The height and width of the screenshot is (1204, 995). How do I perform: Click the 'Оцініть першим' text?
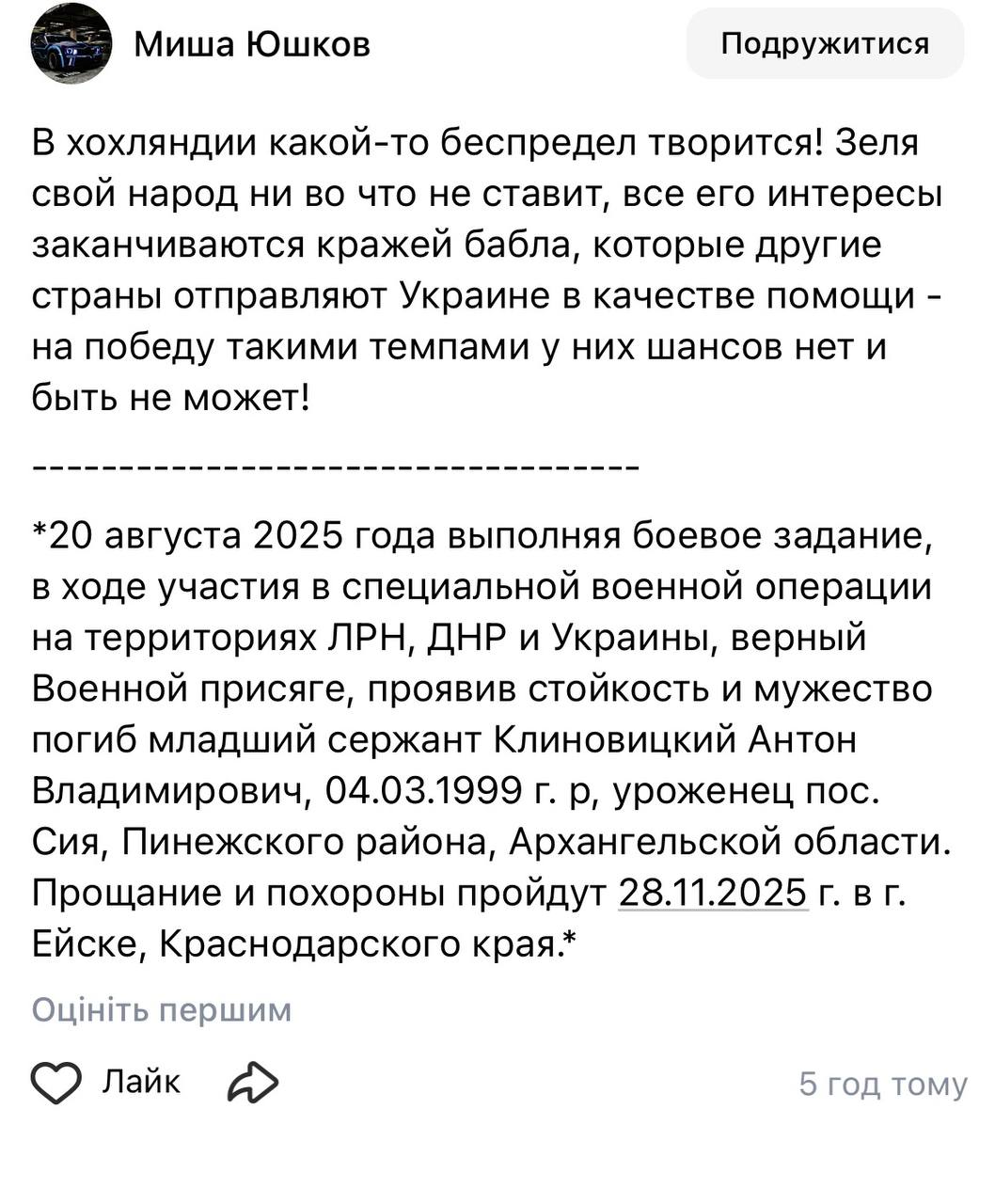click(x=162, y=1010)
